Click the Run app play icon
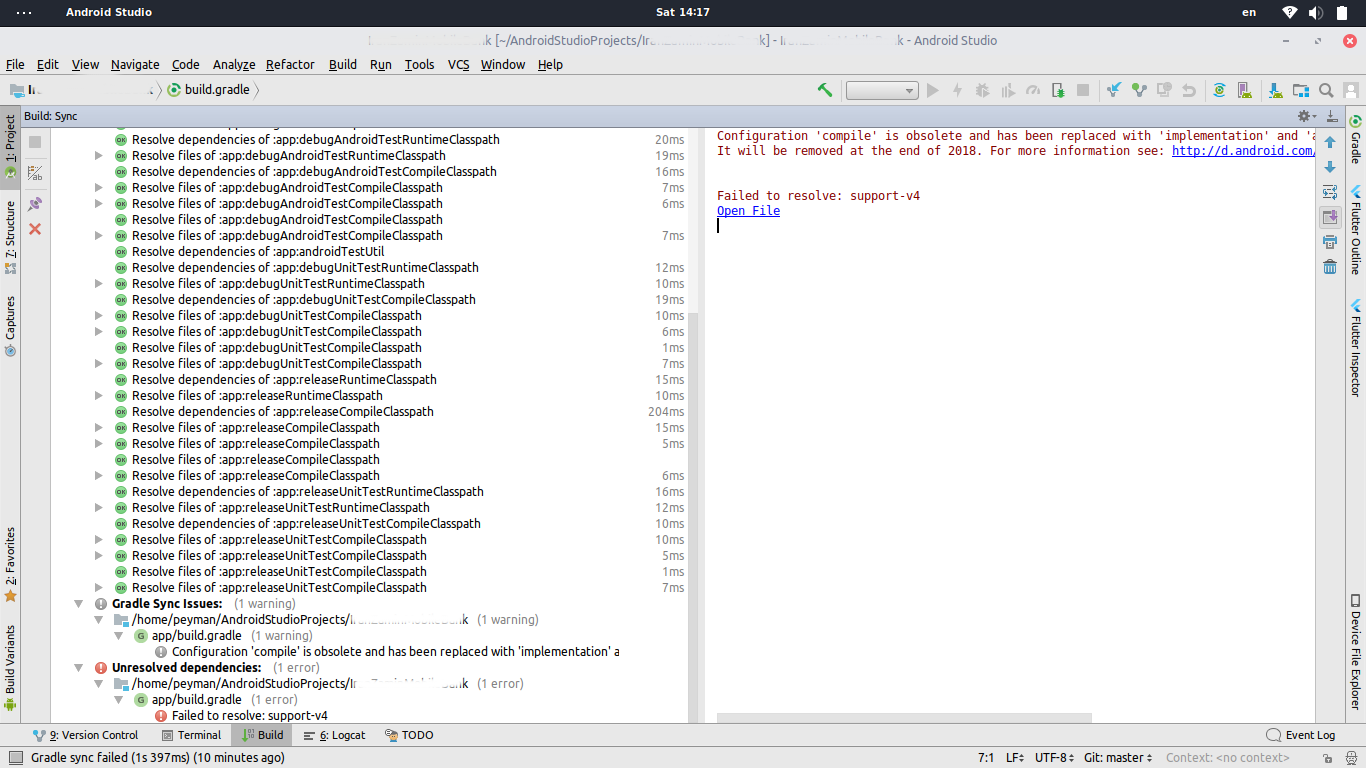Screen dimensions: 1366x768 933,90
